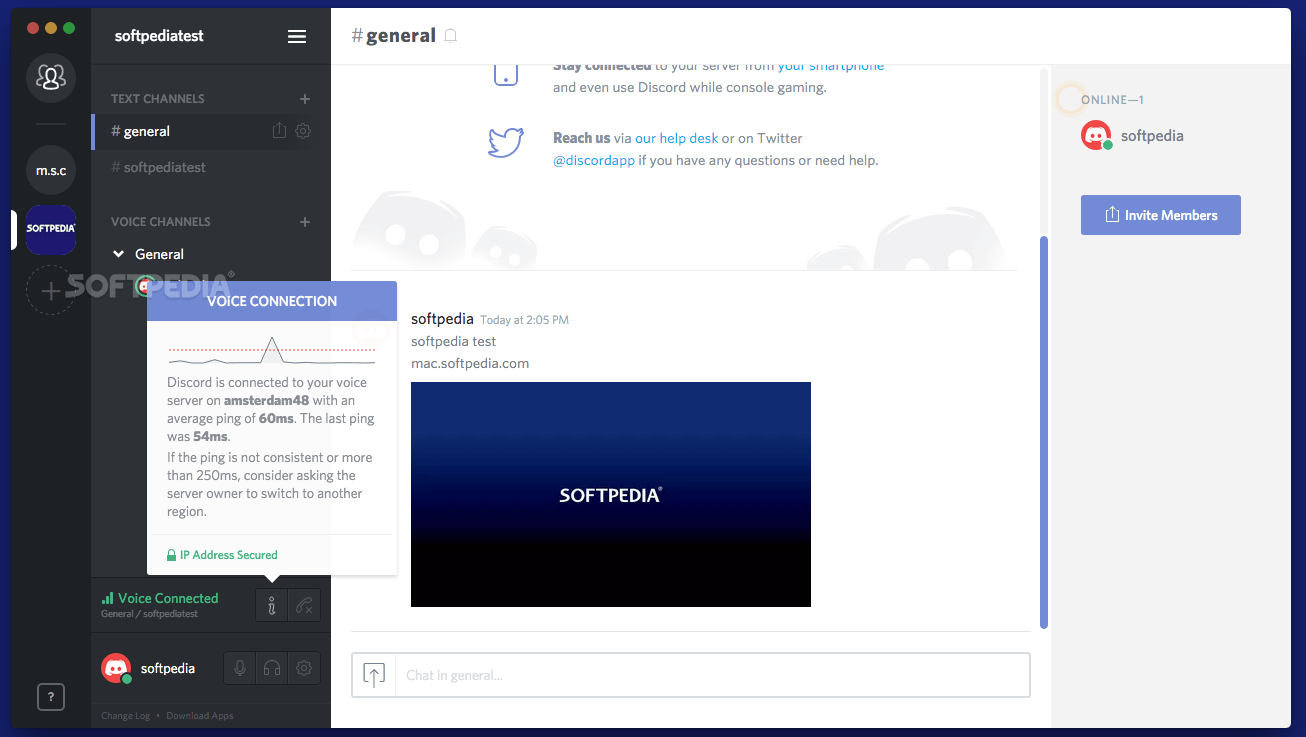Click in the 'Chat in general...' input field
This screenshot has width=1306, height=737.
pyautogui.click(x=712, y=675)
